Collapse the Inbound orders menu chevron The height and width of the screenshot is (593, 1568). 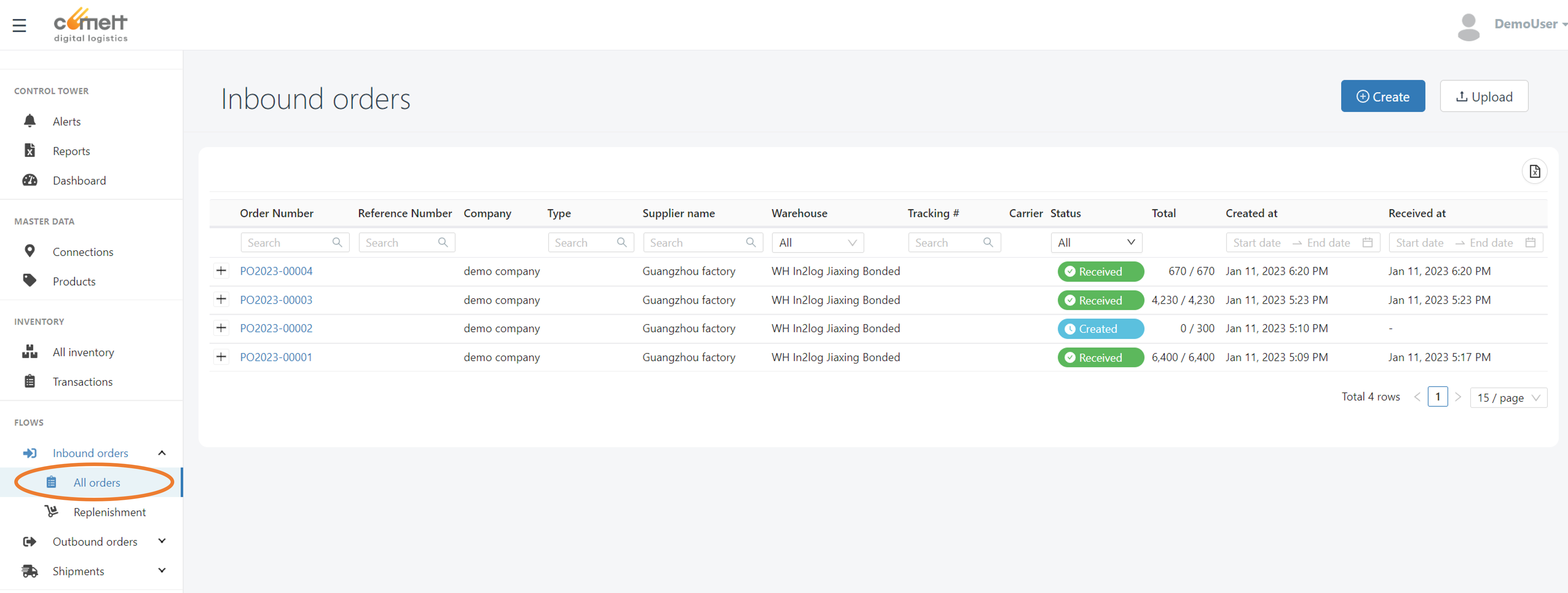tap(162, 453)
